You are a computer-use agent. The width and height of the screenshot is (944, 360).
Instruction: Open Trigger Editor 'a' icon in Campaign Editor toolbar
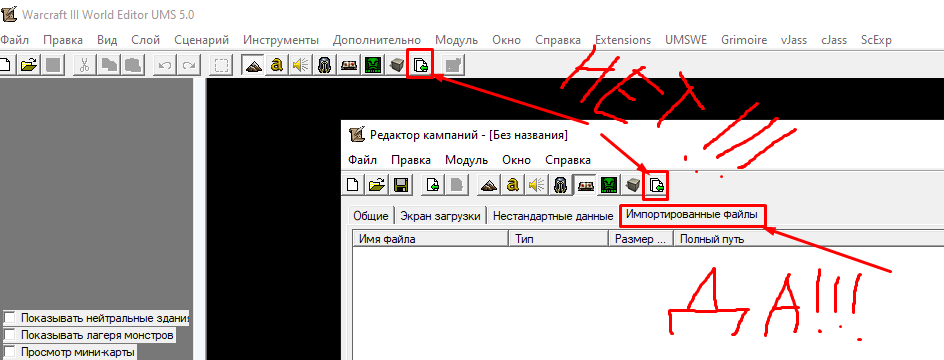[512, 185]
